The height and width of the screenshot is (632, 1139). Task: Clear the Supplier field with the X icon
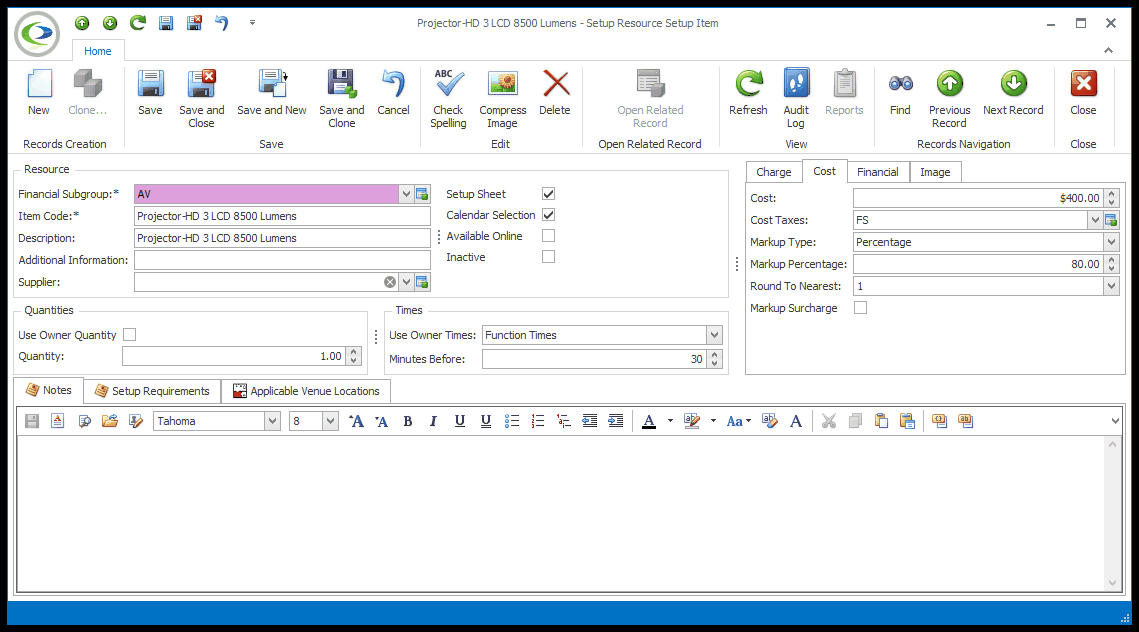tap(390, 282)
